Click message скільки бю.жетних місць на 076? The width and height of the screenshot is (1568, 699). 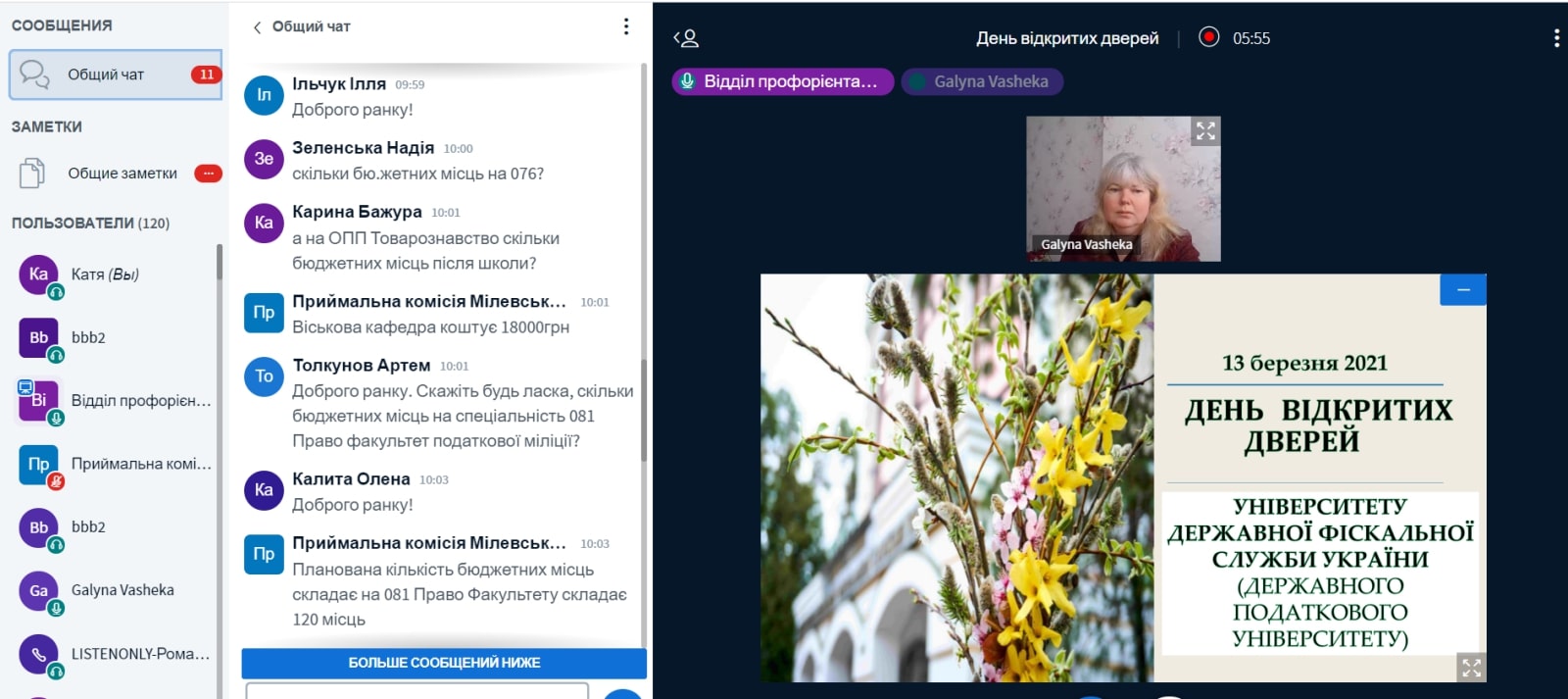tap(417, 174)
